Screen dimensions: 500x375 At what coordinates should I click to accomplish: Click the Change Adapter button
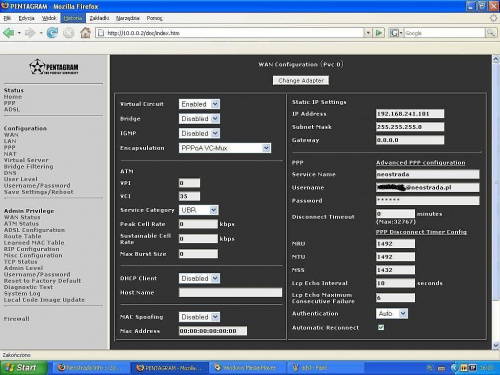coord(301,80)
